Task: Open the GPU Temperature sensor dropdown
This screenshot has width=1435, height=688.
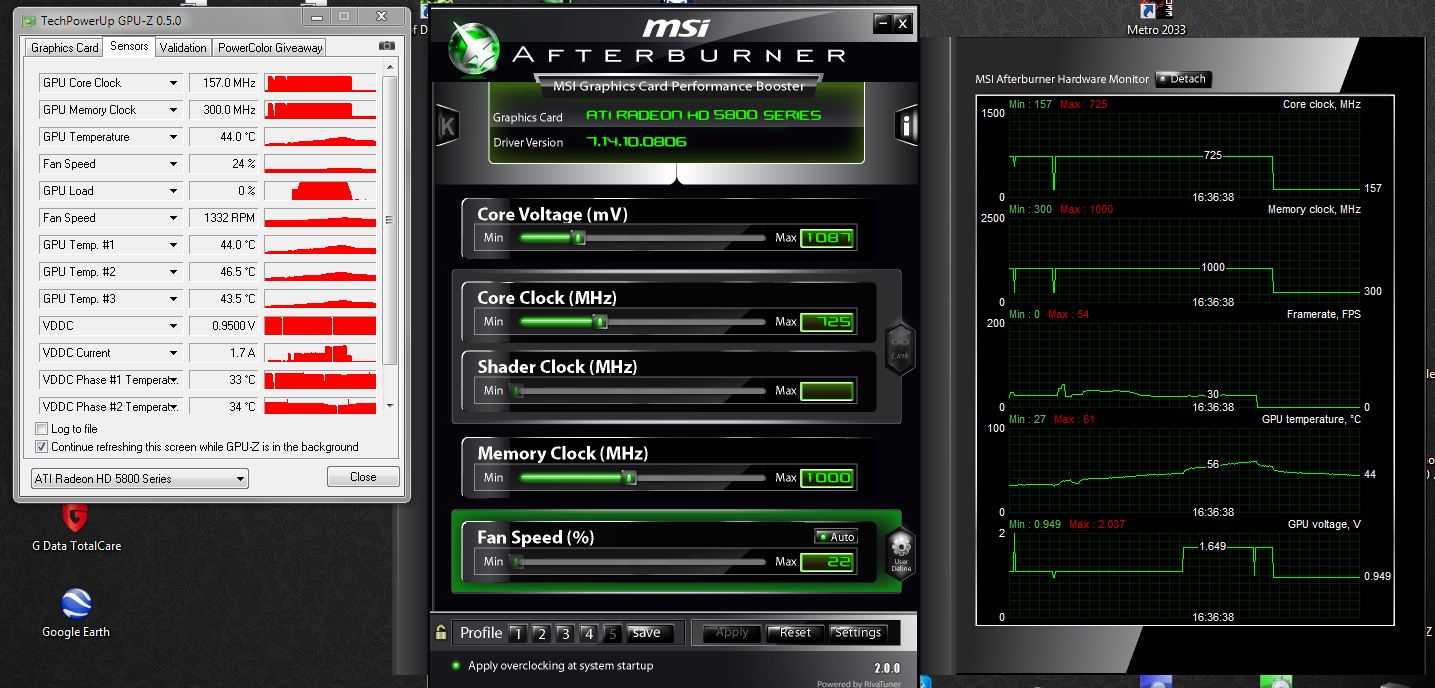Action: [173, 137]
